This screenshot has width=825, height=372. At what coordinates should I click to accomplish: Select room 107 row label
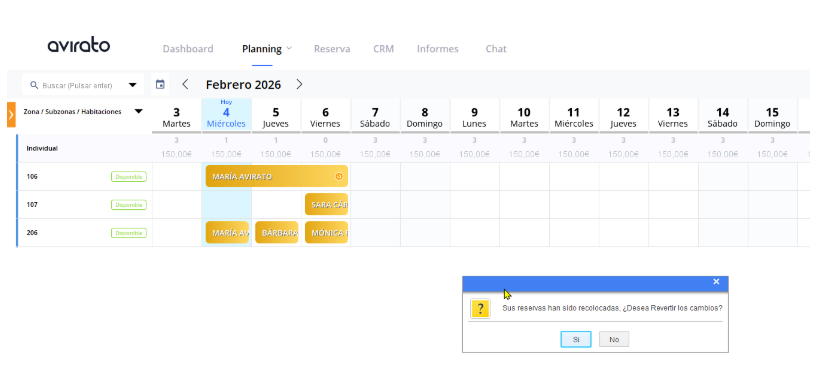[x=32, y=205]
